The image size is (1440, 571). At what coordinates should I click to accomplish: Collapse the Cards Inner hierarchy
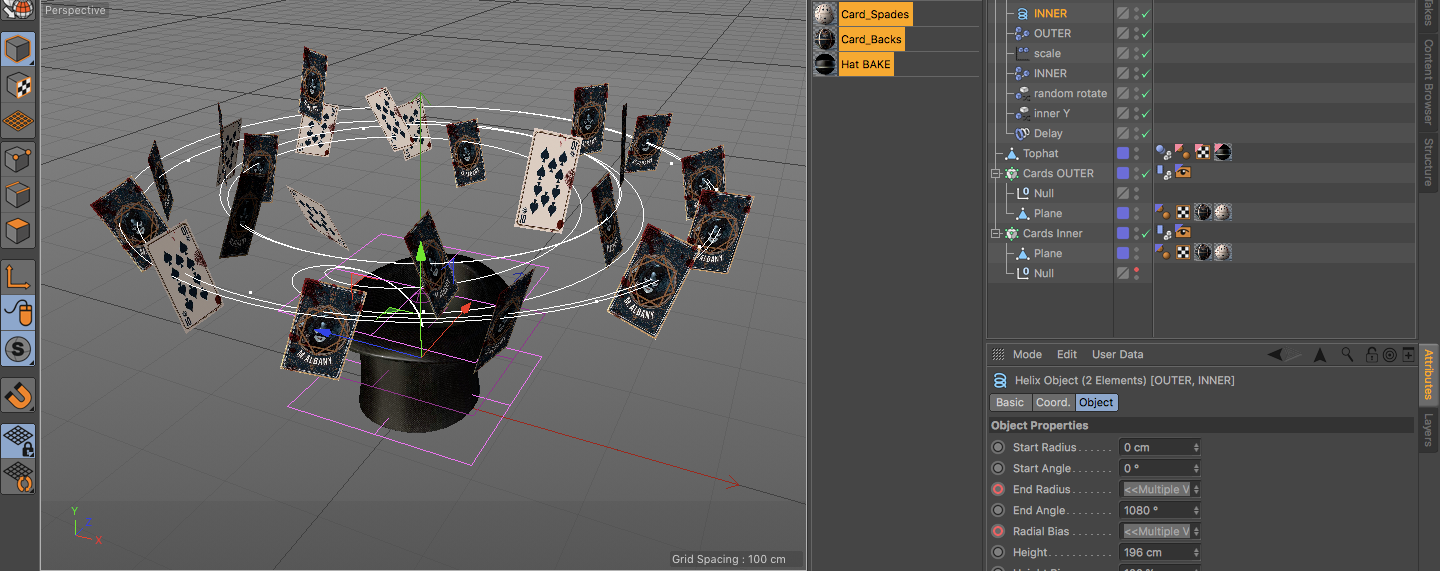pyautogui.click(x=996, y=233)
